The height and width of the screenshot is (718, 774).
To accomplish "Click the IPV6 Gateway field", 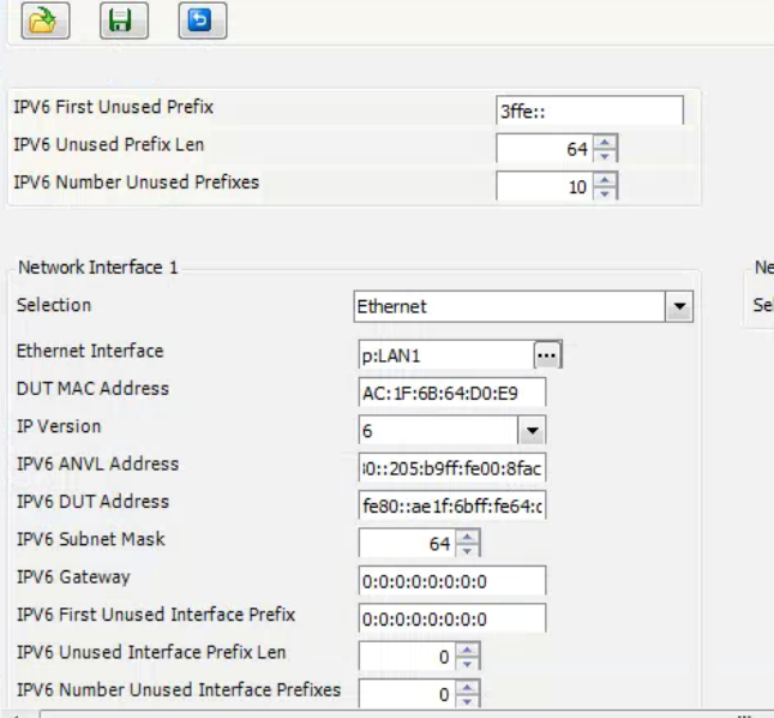I will pos(451,580).
